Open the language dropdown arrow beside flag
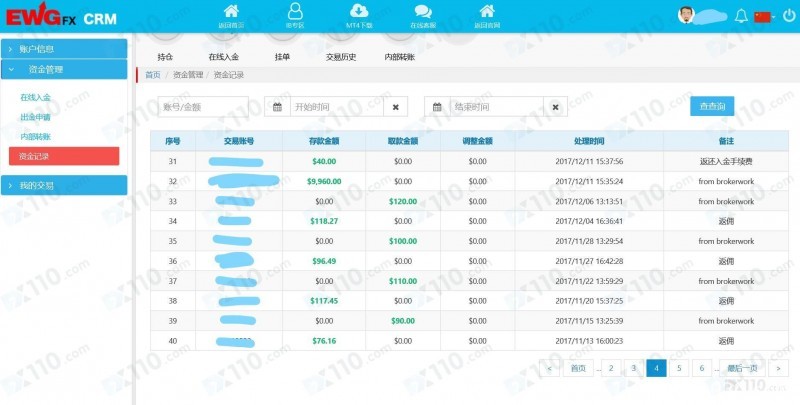This screenshot has width=800, height=405. click(x=774, y=17)
